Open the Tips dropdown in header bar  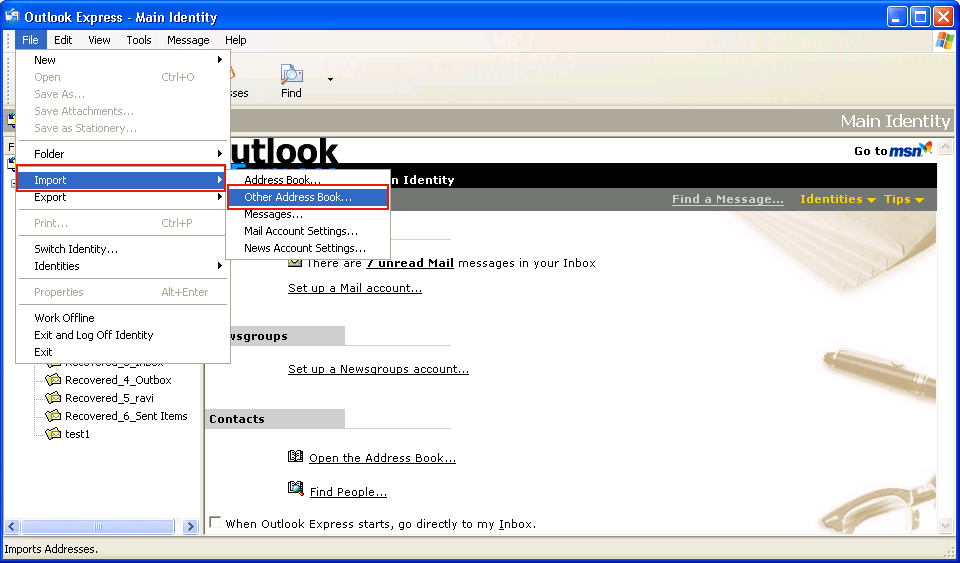(904, 199)
